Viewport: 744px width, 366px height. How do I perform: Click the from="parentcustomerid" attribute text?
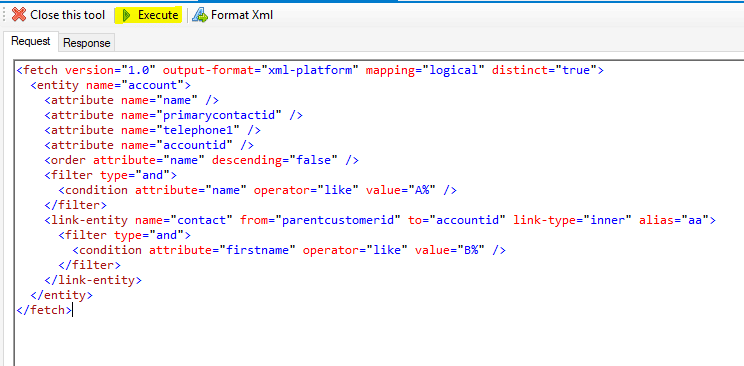click(321, 220)
